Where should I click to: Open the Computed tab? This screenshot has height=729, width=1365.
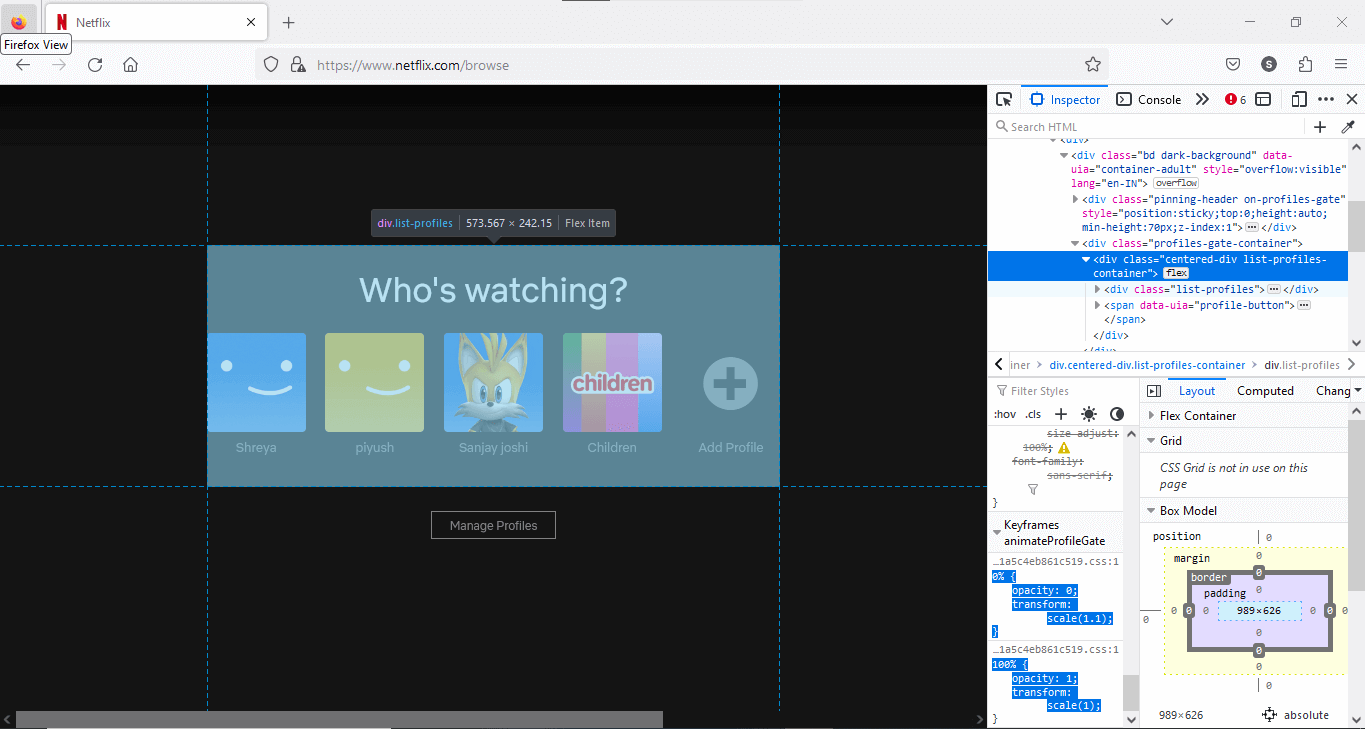[x=1265, y=391]
